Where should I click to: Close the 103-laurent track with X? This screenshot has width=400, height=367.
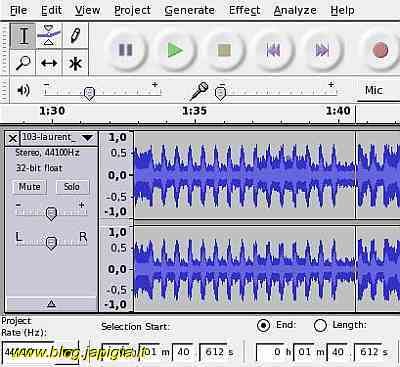13,138
